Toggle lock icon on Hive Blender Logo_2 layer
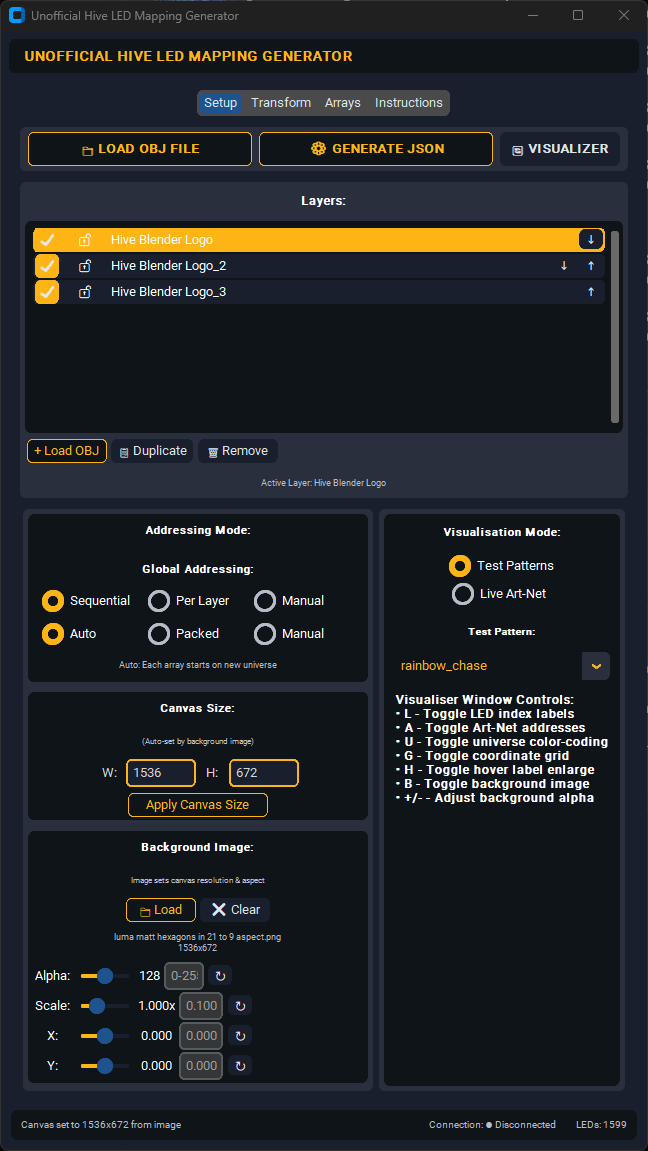Image resolution: width=648 pixels, height=1151 pixels. click(x=85, y=266)
